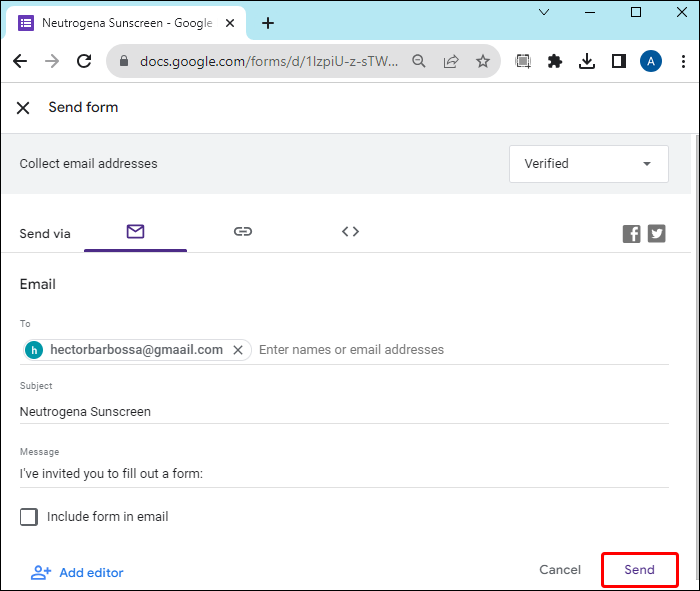Image resolution: width=700 pixels, height=591 pixels.
Task: Bookmark this page with the star
Action: [483, 61]
